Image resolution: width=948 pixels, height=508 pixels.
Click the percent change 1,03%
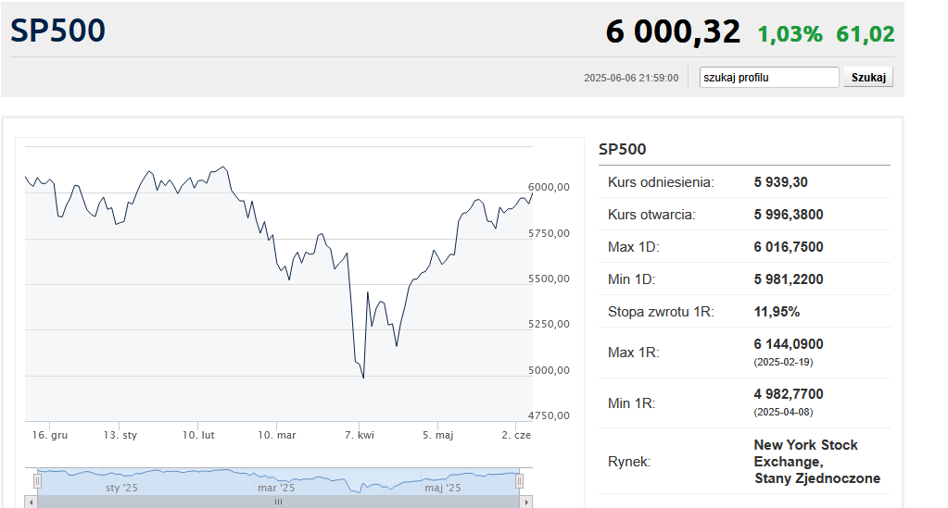[x=790, y=34]
